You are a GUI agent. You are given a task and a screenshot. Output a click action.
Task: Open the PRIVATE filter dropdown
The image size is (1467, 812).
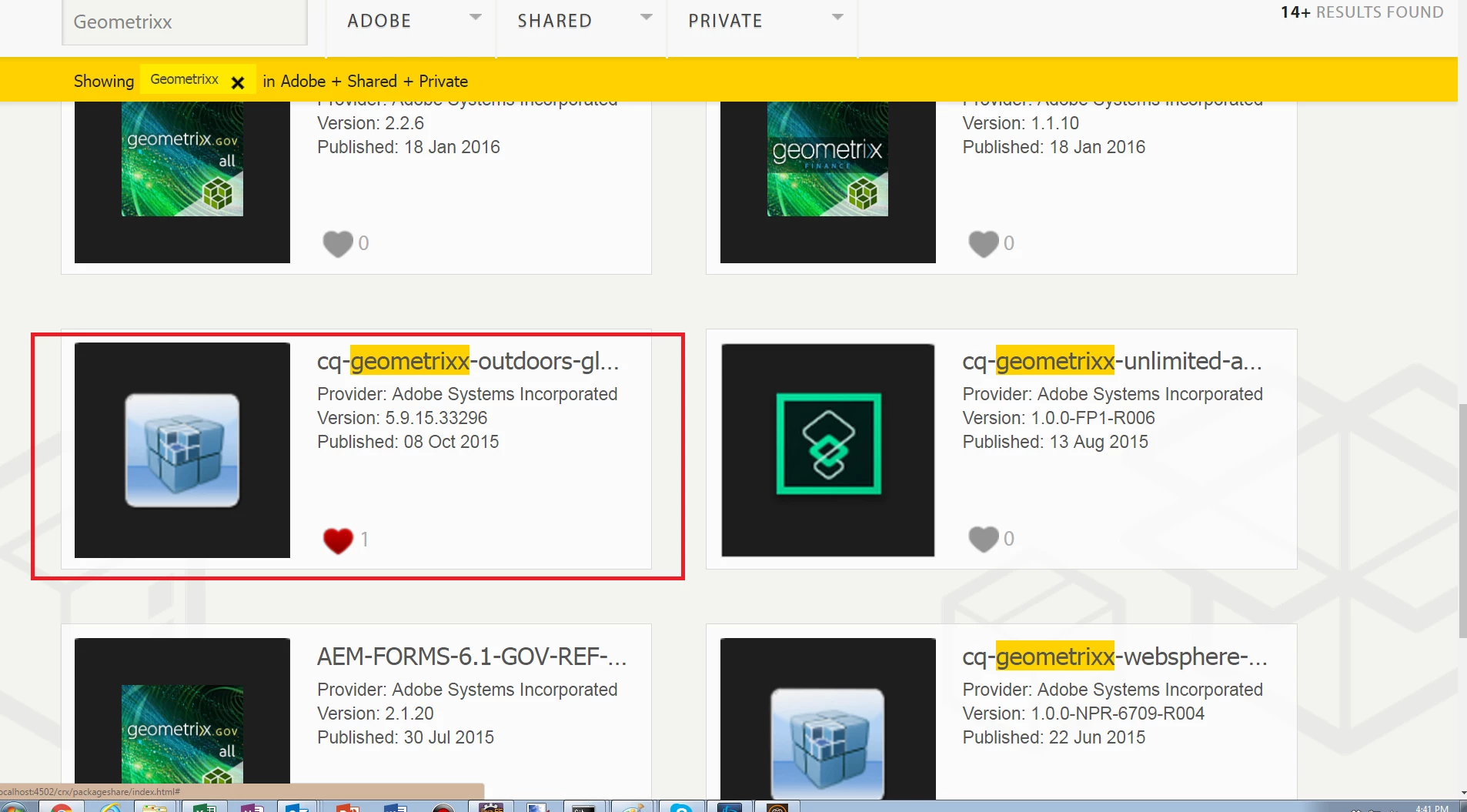[x=762, y=22]
